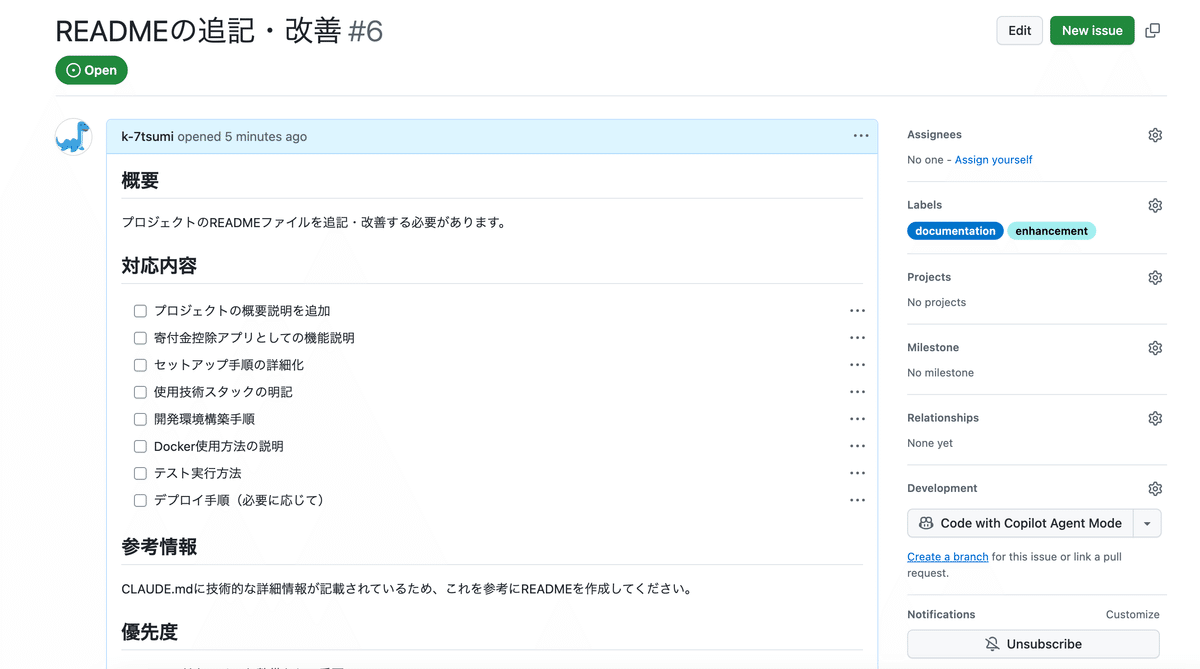Viewport: 1200px width, 669px height.
Task: Check the テスト実行方法 task
Action: (140, 473)
